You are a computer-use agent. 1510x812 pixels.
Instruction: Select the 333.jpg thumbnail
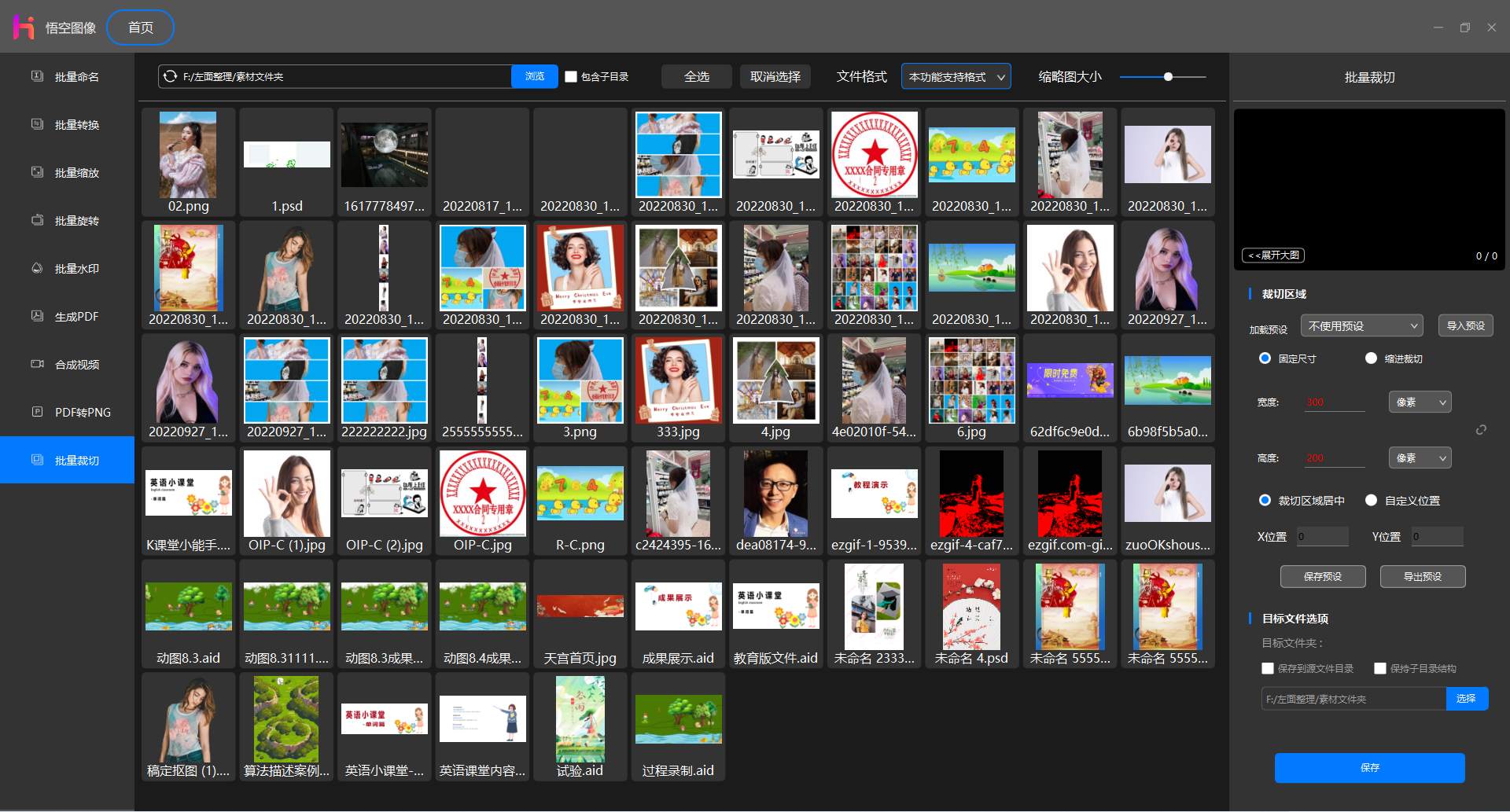pyautogui.click(x=678, y=388)
